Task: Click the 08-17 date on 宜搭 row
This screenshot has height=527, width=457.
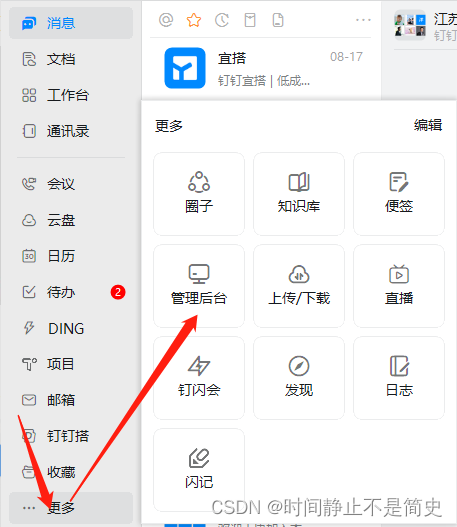Action: tap(346, 57)
